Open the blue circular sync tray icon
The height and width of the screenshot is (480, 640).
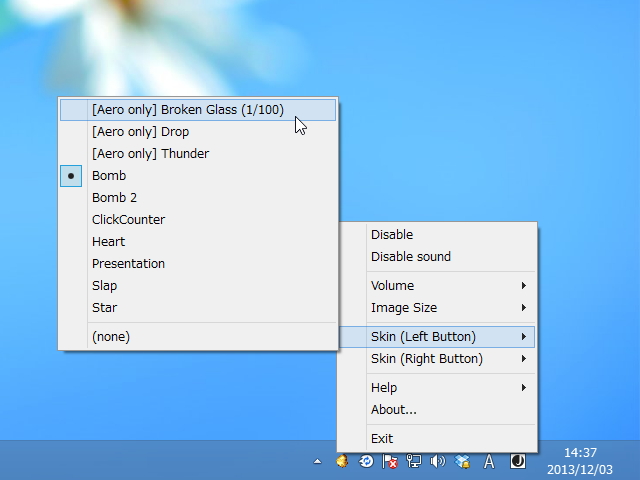[x=366, y=461]
